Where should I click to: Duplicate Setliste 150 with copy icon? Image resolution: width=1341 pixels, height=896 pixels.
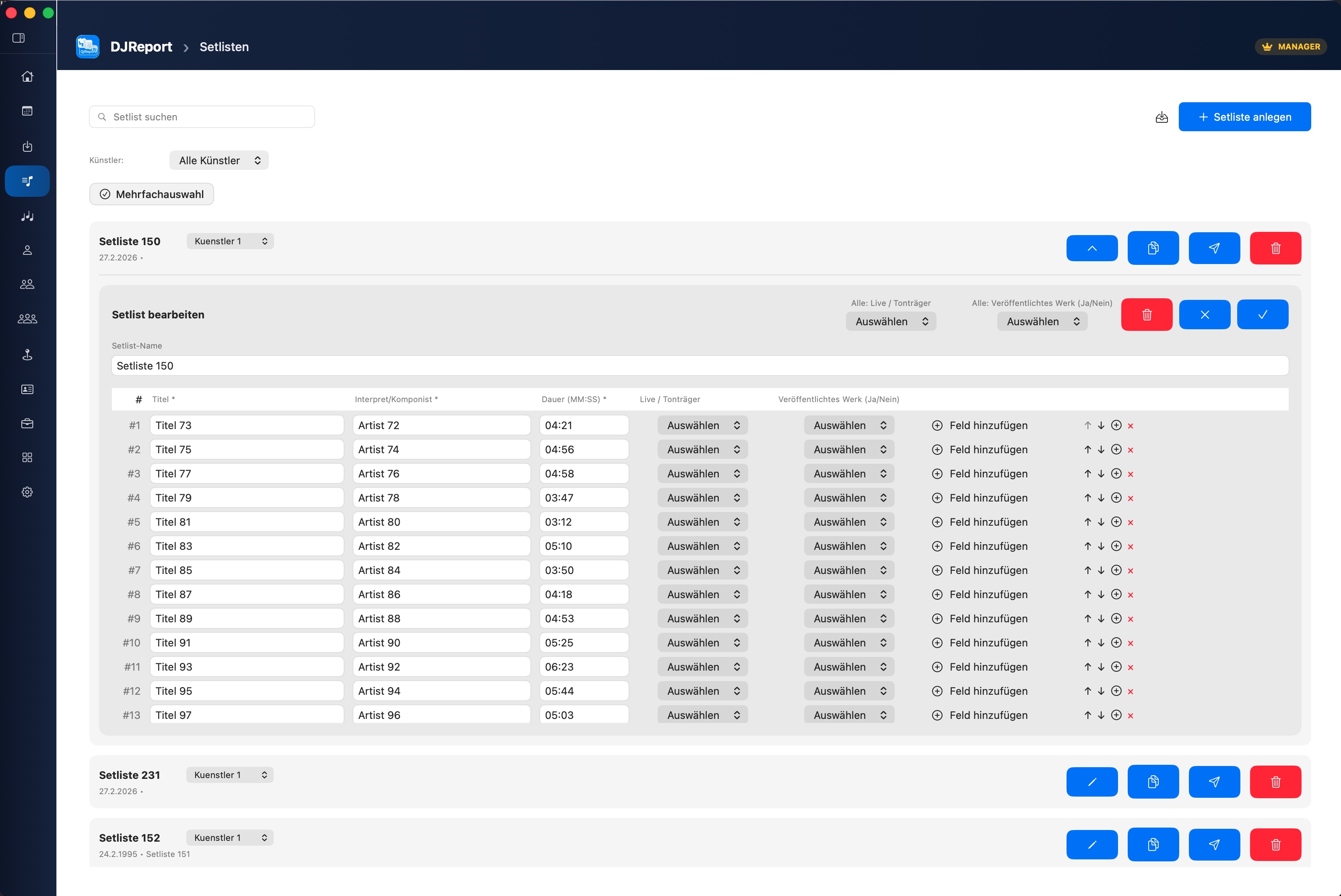[x=1153, y=248]
